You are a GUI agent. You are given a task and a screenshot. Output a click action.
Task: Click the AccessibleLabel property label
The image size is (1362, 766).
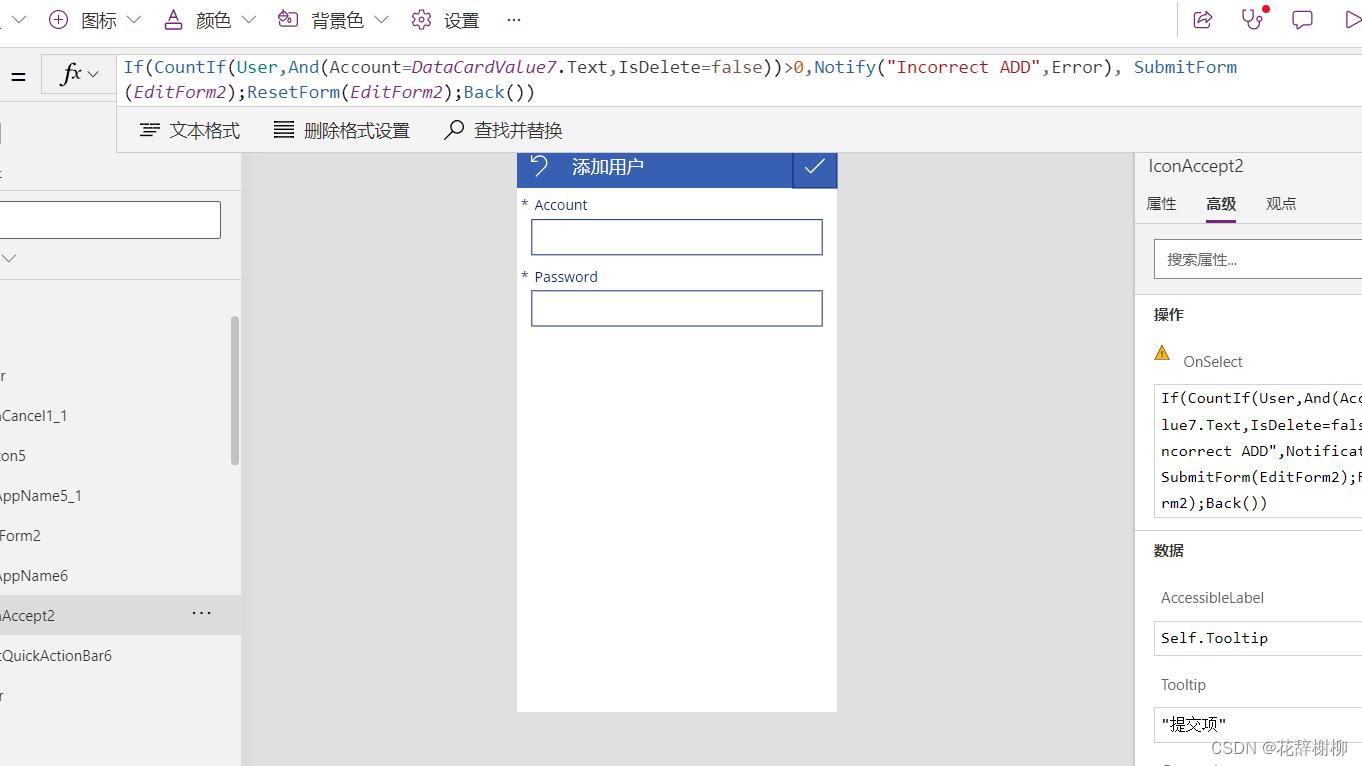point(1212,598)
